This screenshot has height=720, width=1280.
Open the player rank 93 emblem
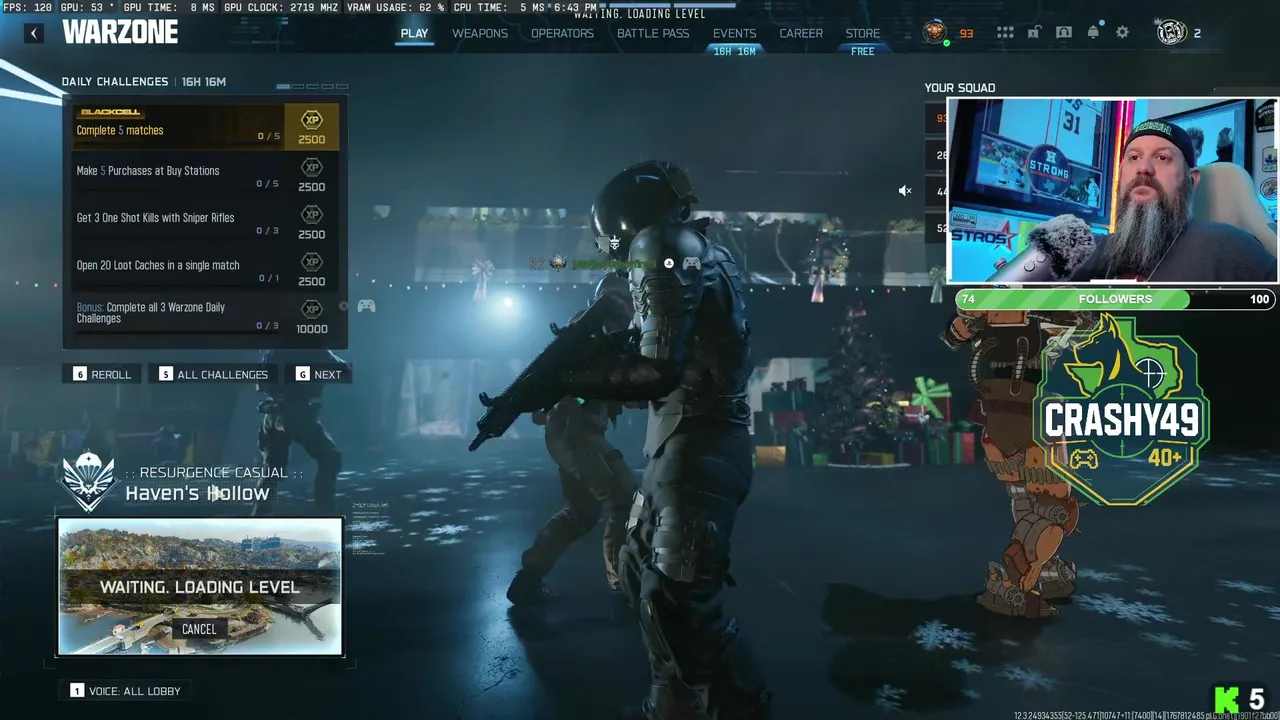coord(935,33)
